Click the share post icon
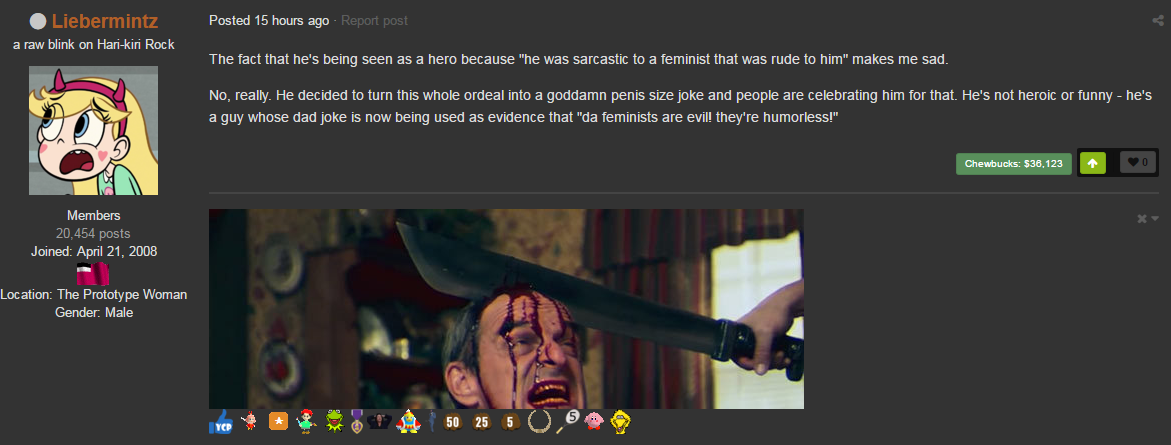 1158,21
